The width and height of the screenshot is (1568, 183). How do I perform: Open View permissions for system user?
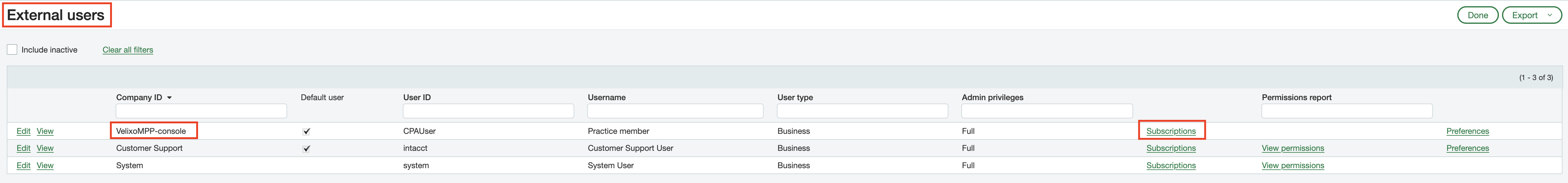coord(1293,165)
